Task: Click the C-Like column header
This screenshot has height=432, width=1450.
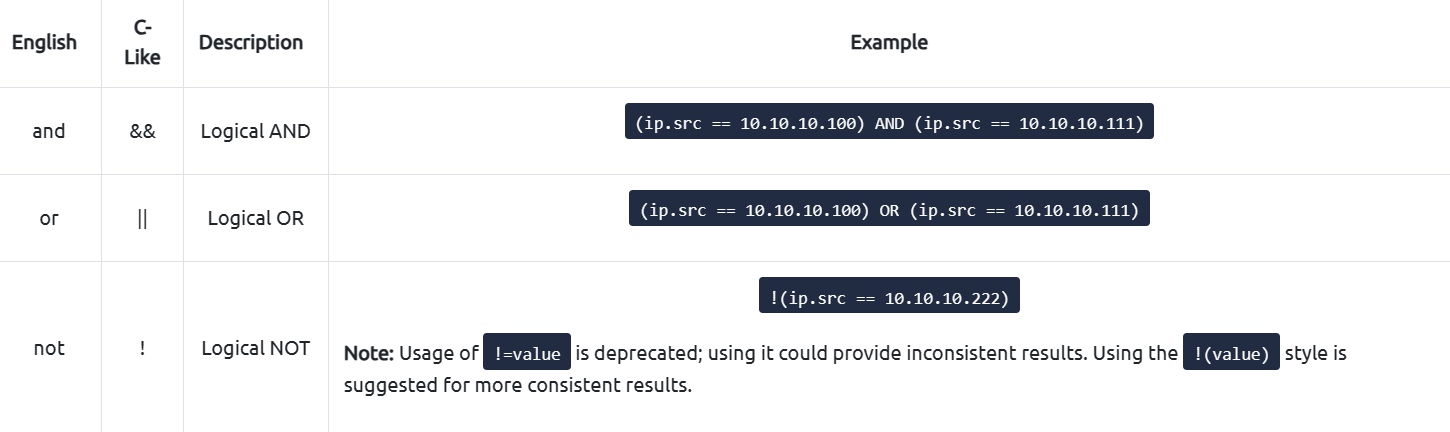Action: (x=142, y=43)
